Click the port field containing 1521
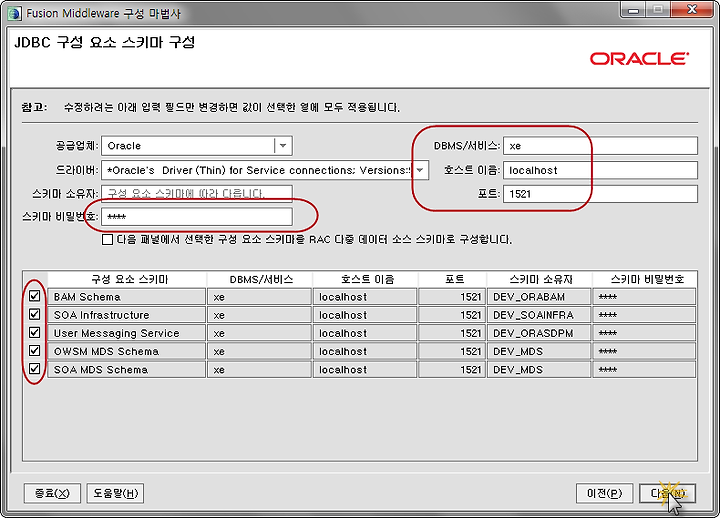720x518 pixels. (600, 194)
